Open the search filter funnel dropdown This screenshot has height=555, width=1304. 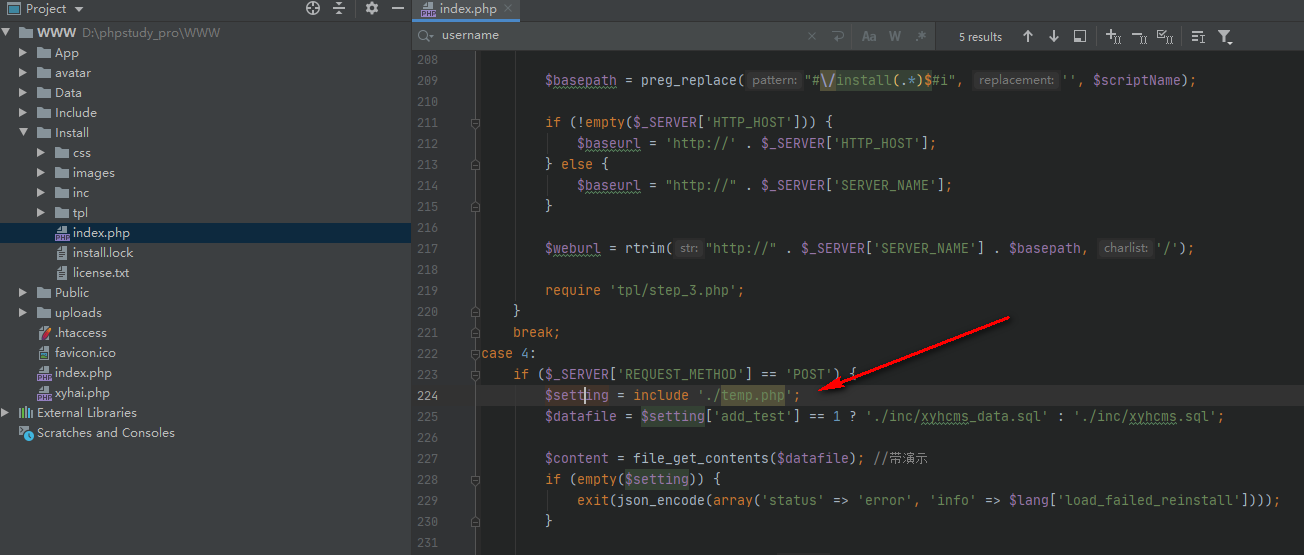tap(1225, 37)
